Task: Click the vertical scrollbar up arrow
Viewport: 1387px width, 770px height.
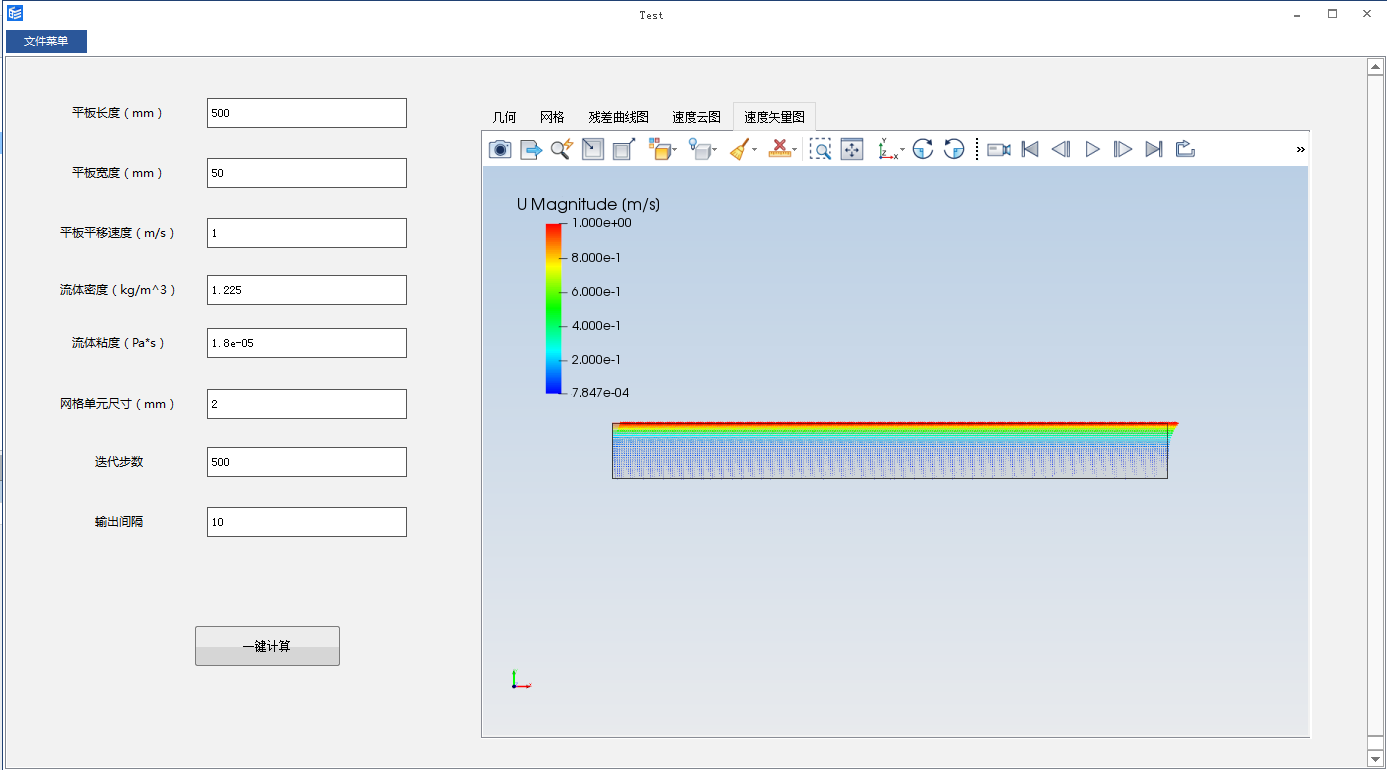Action: pos(1375,67)
